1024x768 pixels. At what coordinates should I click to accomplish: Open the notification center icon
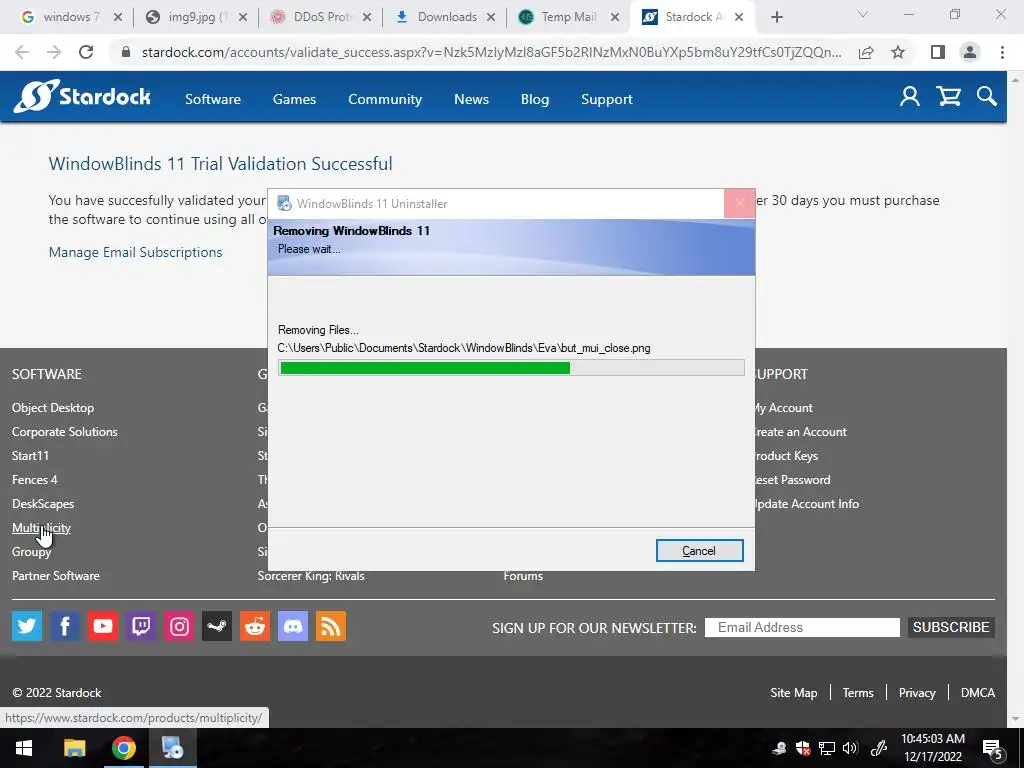[993, 748]
